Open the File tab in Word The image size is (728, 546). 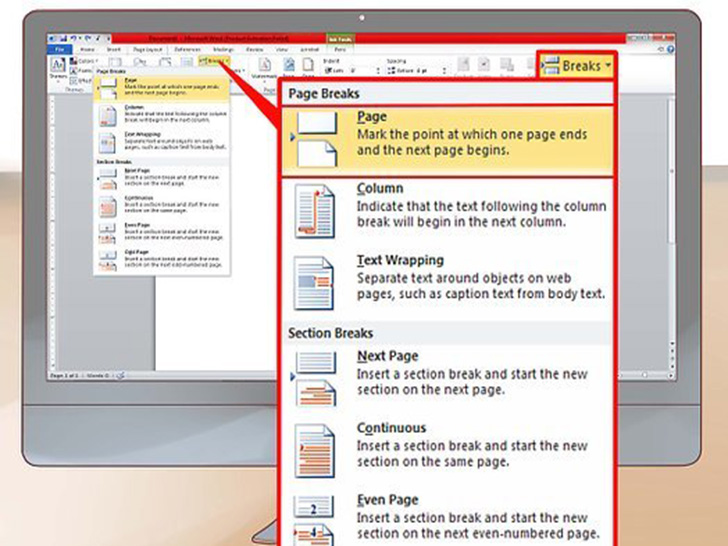(59, 49)
